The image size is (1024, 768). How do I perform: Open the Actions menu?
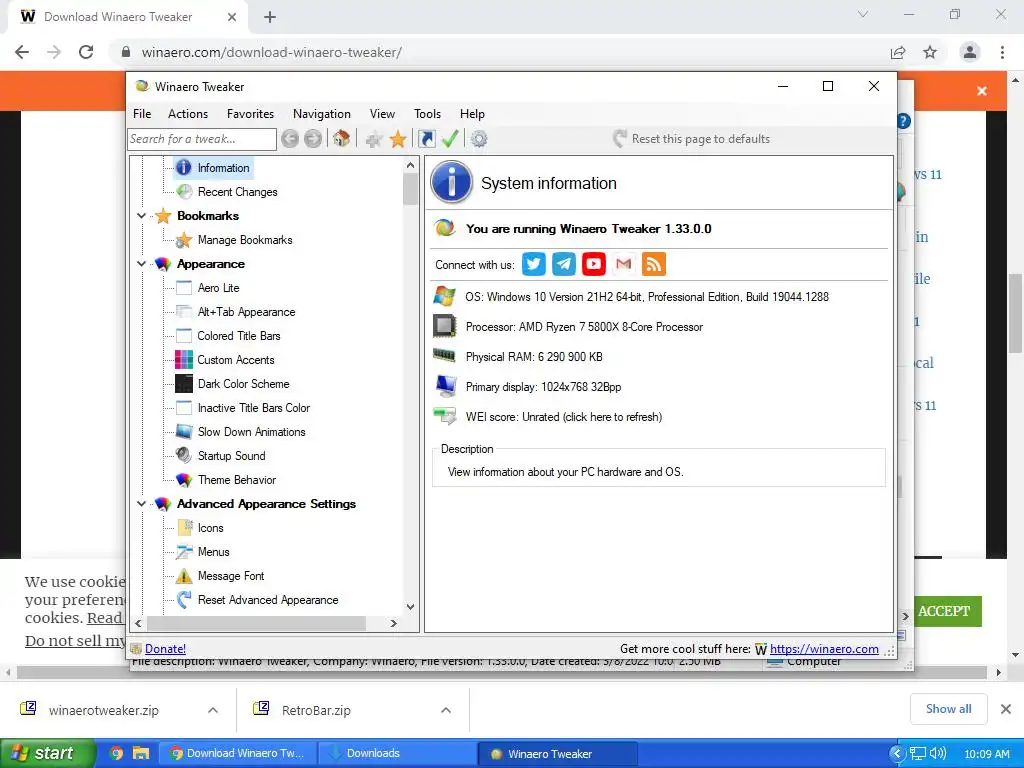(x=188, y=114)
